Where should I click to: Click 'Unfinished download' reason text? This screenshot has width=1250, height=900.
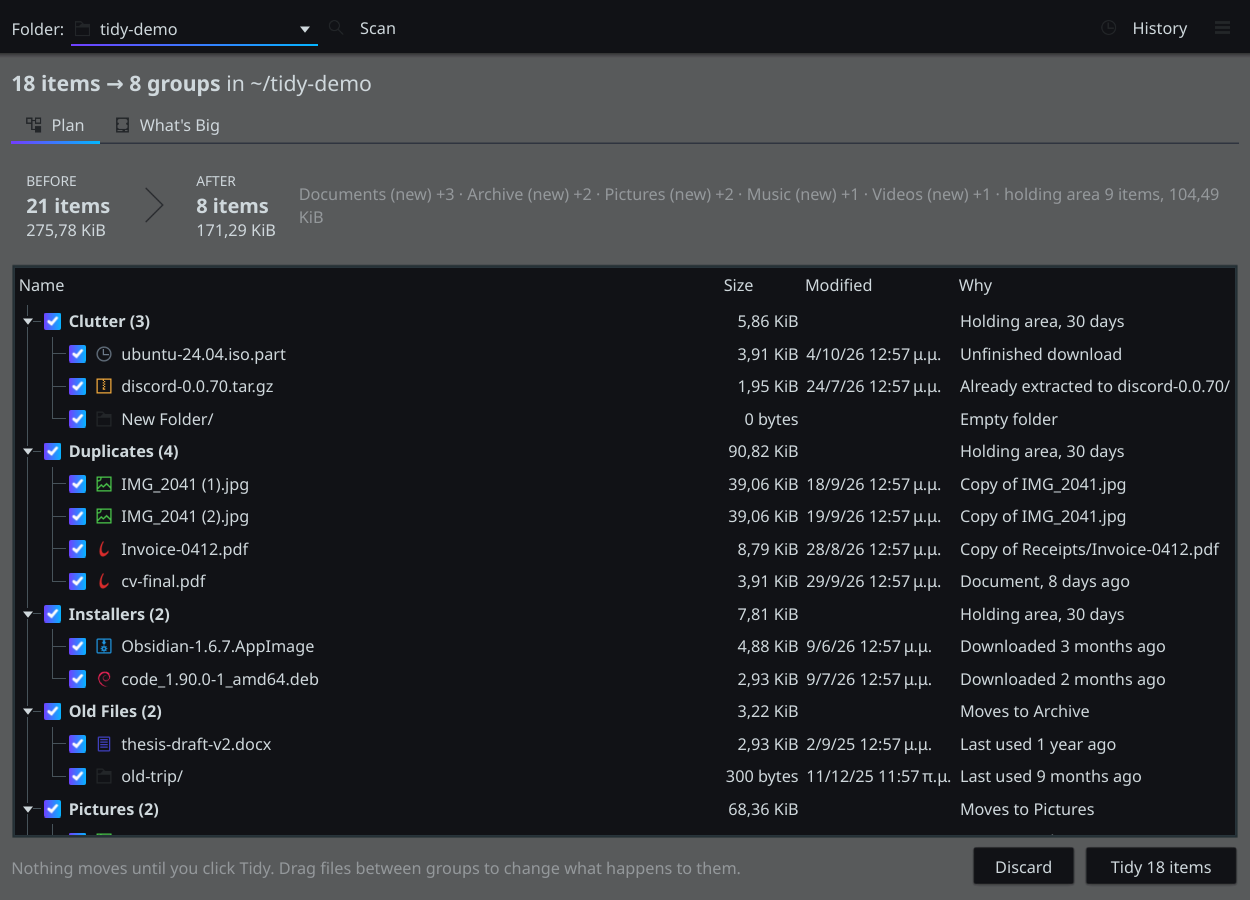tap(1041, 354)
